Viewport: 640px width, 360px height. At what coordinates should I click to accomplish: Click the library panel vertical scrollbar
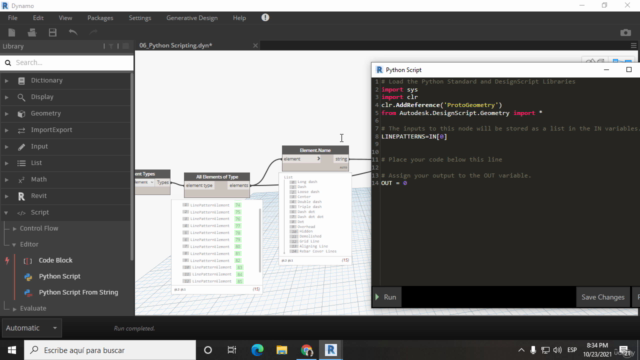point(131,167)
